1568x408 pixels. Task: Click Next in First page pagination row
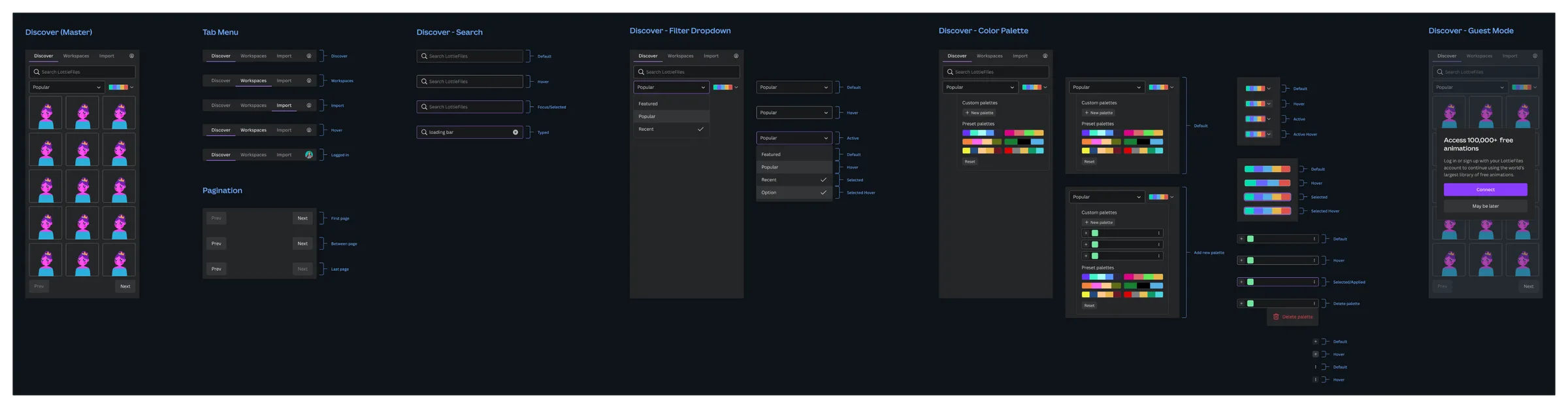point(302,218)
